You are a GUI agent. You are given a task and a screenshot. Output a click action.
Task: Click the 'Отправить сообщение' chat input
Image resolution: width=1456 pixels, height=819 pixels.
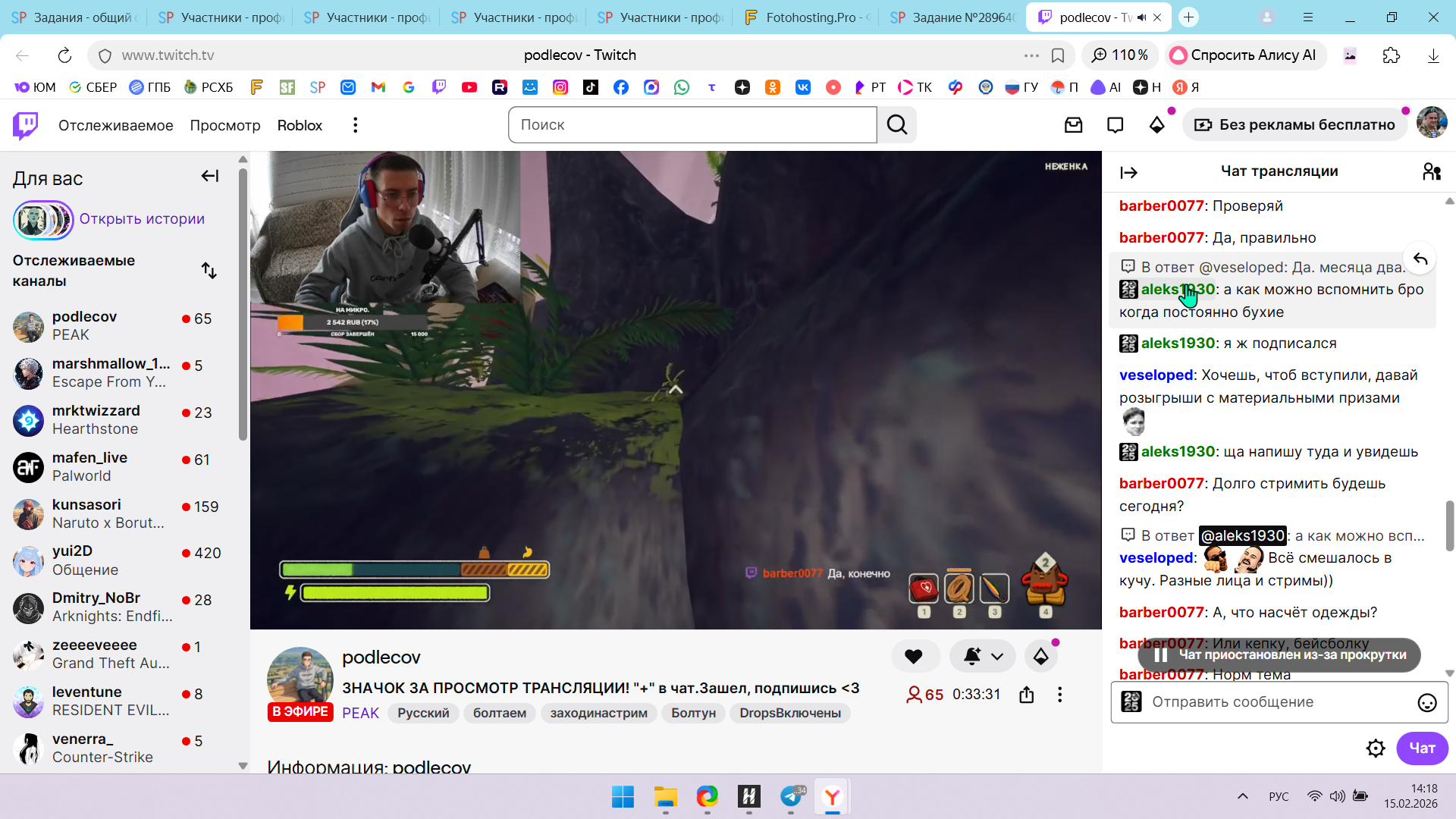[1274, 702]
